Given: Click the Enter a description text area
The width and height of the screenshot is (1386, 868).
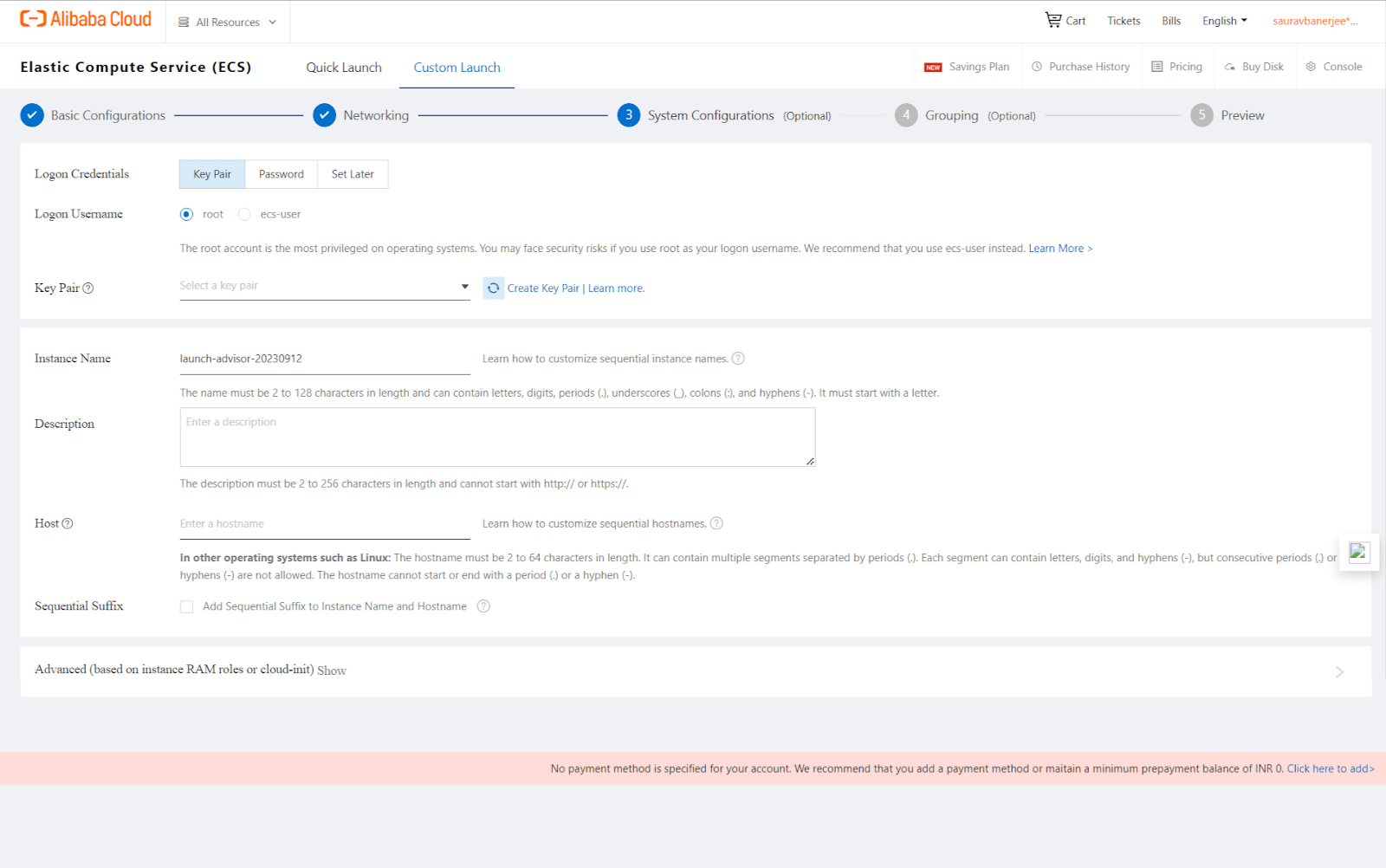Looking at the screenshot, I should pyautogui.click(x=496, y=437).
